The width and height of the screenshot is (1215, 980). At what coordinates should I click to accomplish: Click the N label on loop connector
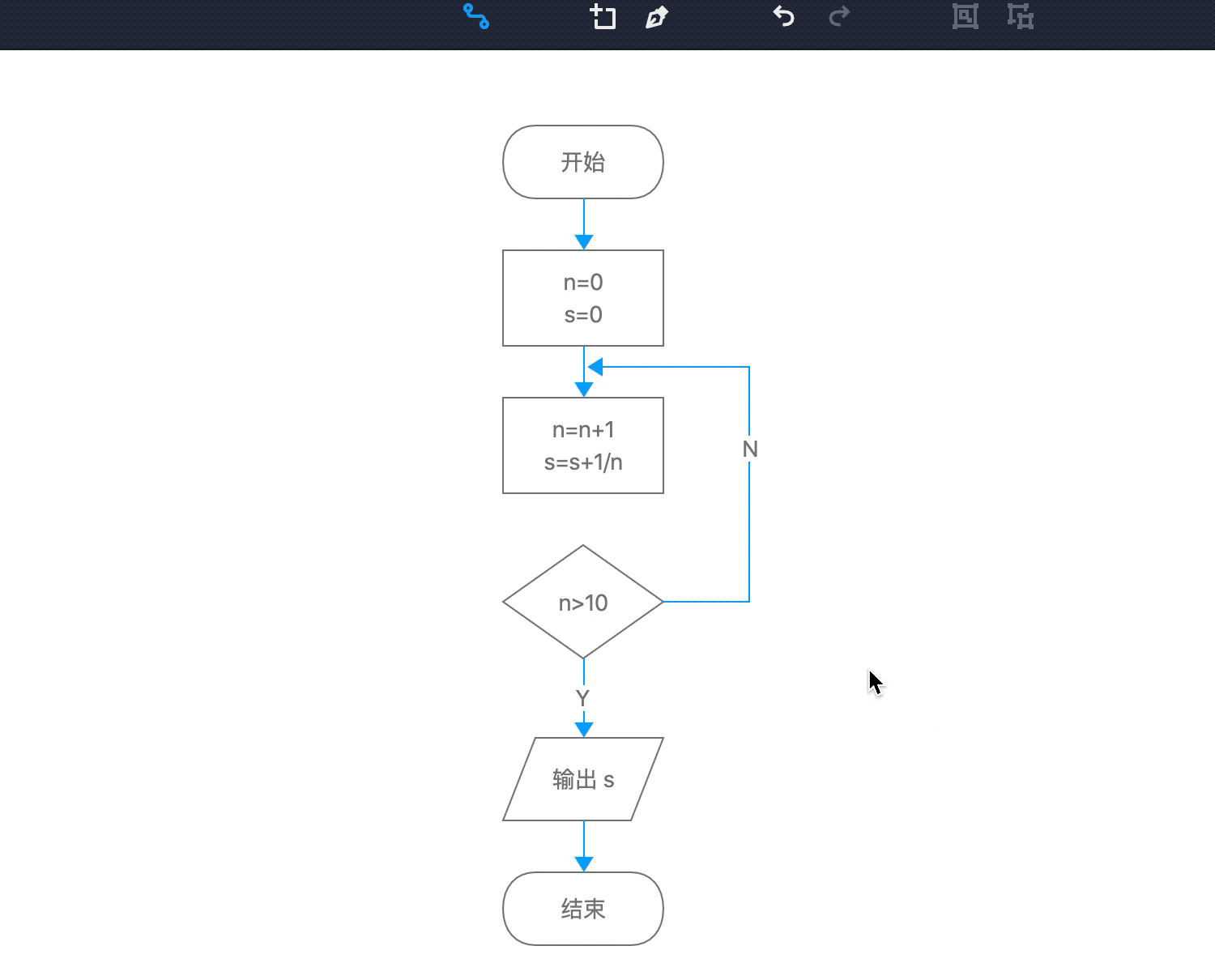coord(750,450)
